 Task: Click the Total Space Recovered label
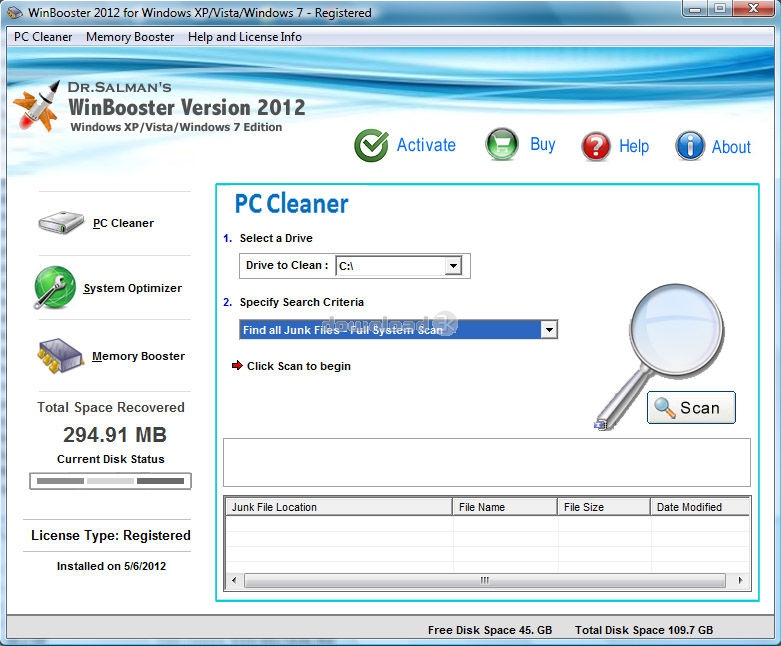(111, 407)
